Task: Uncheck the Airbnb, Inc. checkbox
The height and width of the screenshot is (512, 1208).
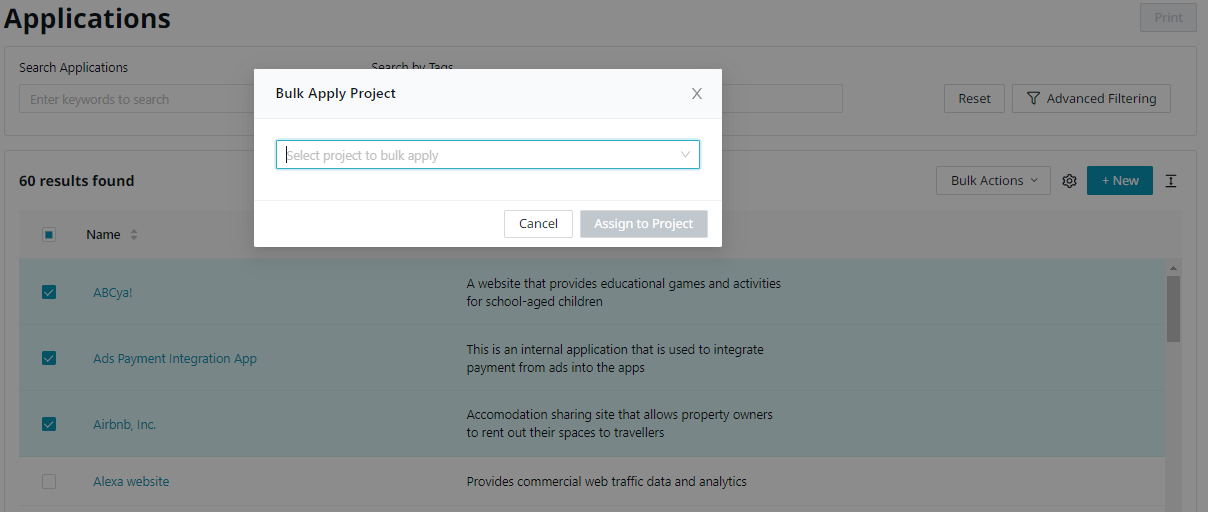Action: (x=49, y=424)
